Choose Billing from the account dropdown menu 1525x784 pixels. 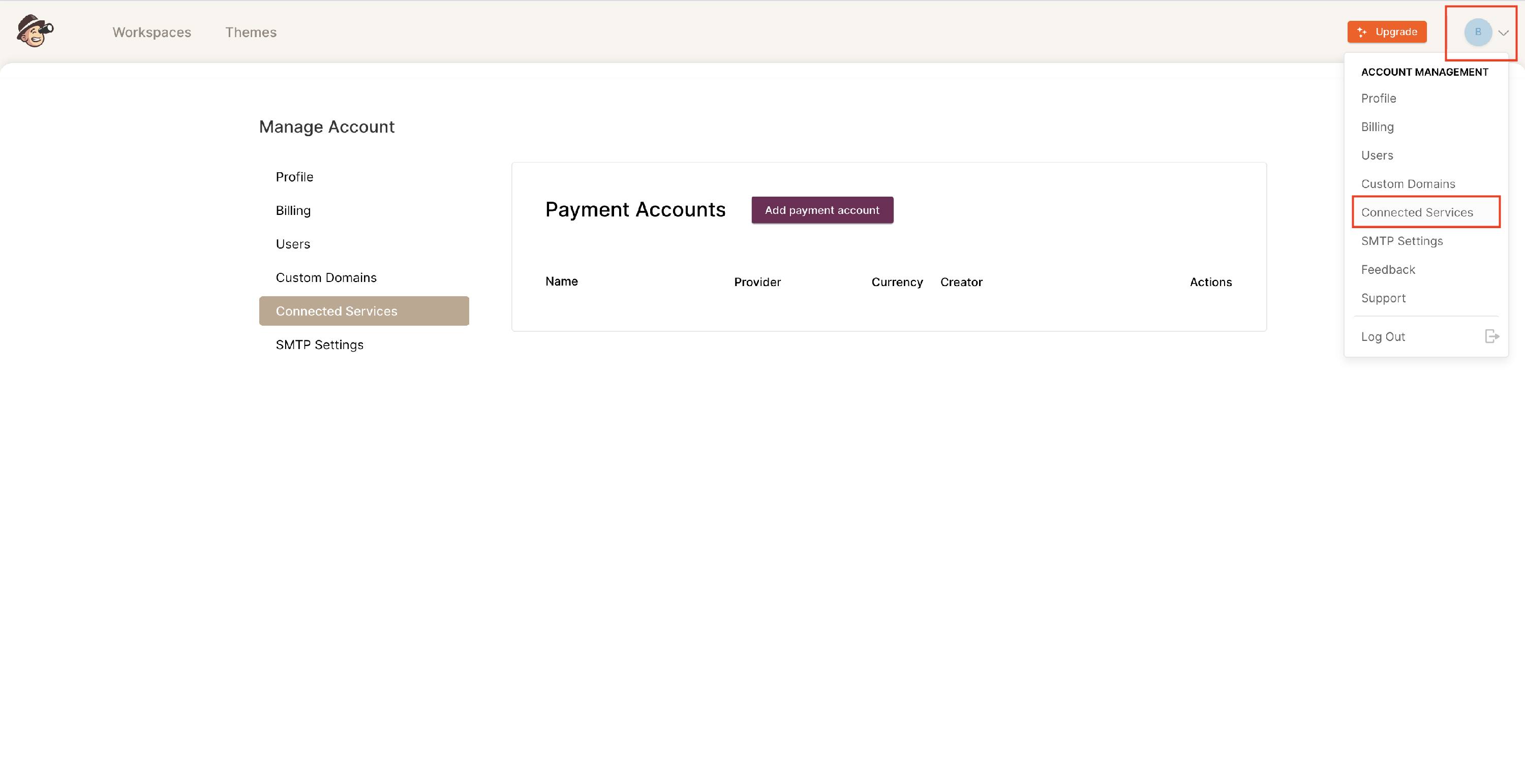coord(1377,127)
